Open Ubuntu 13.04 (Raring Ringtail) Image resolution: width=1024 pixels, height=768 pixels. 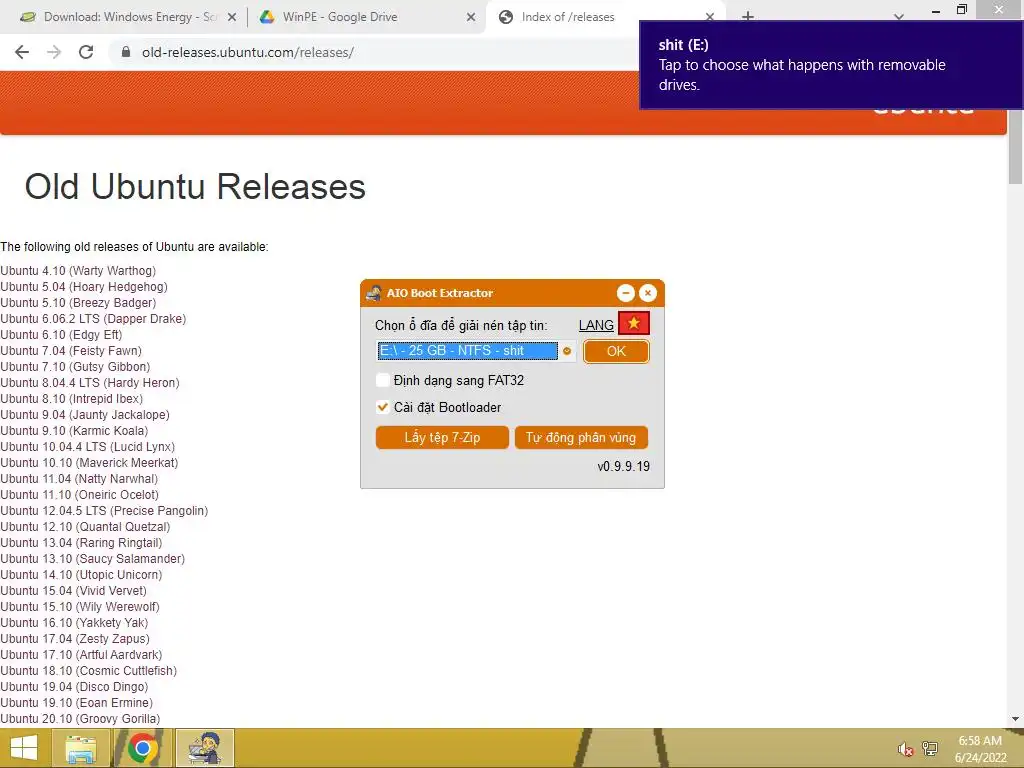click(81, 543)
